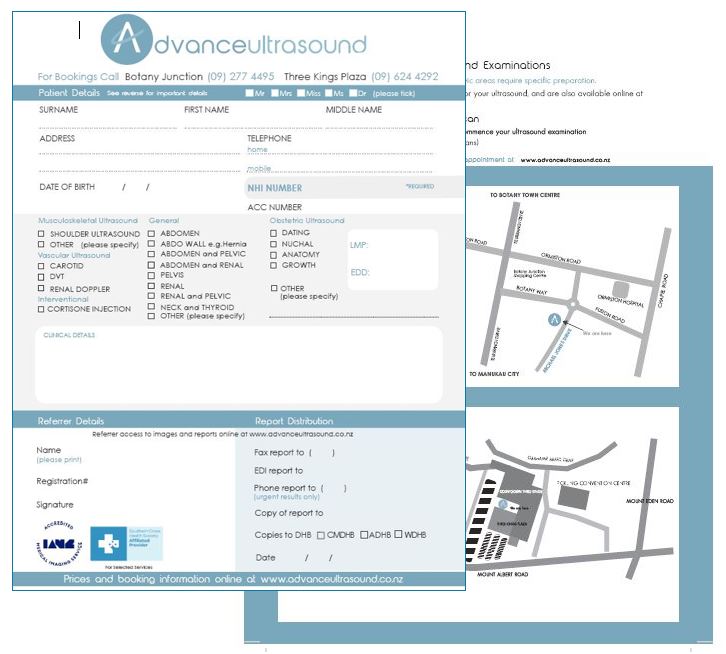Click the mobile telephone line
Image resolution: width=726 pixels, height=654 pixels.
click(340, 171)
